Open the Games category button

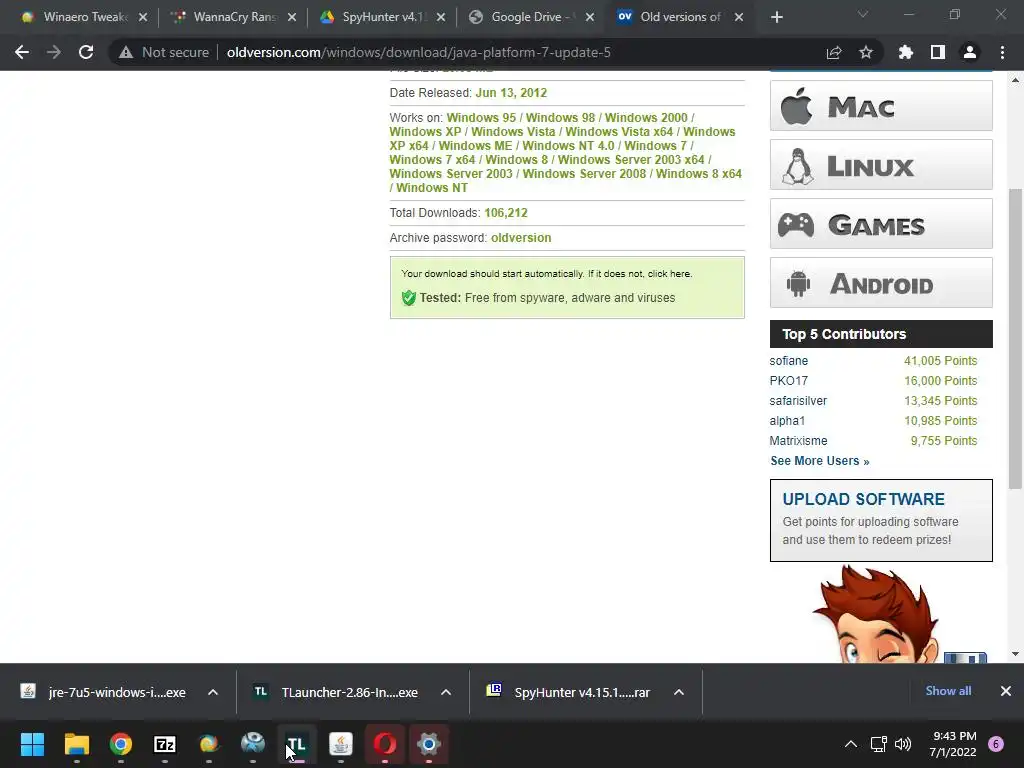tap(881, 224)
